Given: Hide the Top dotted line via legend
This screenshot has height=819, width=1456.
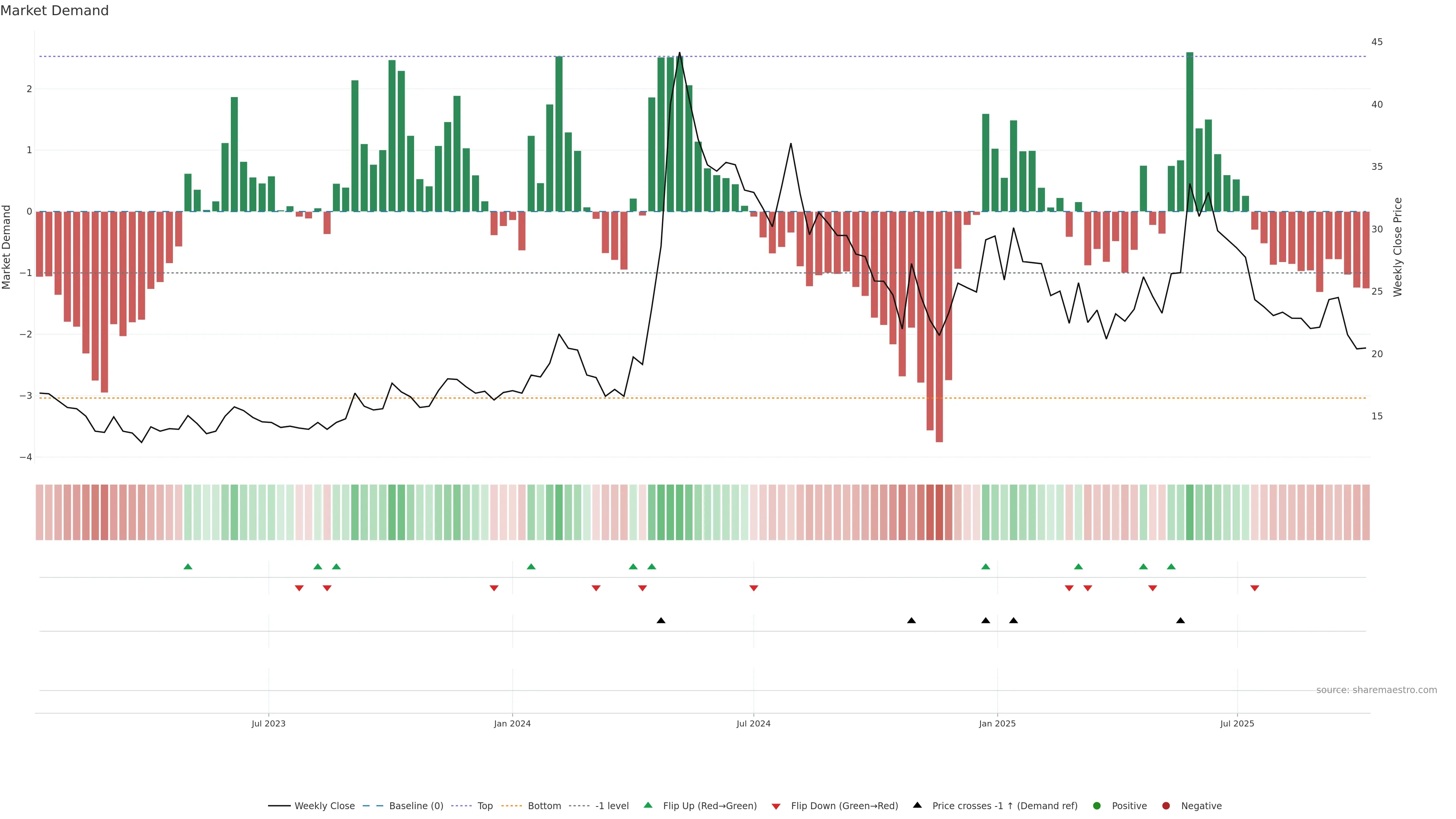Looking at the screenshot, I should [485, 805].
